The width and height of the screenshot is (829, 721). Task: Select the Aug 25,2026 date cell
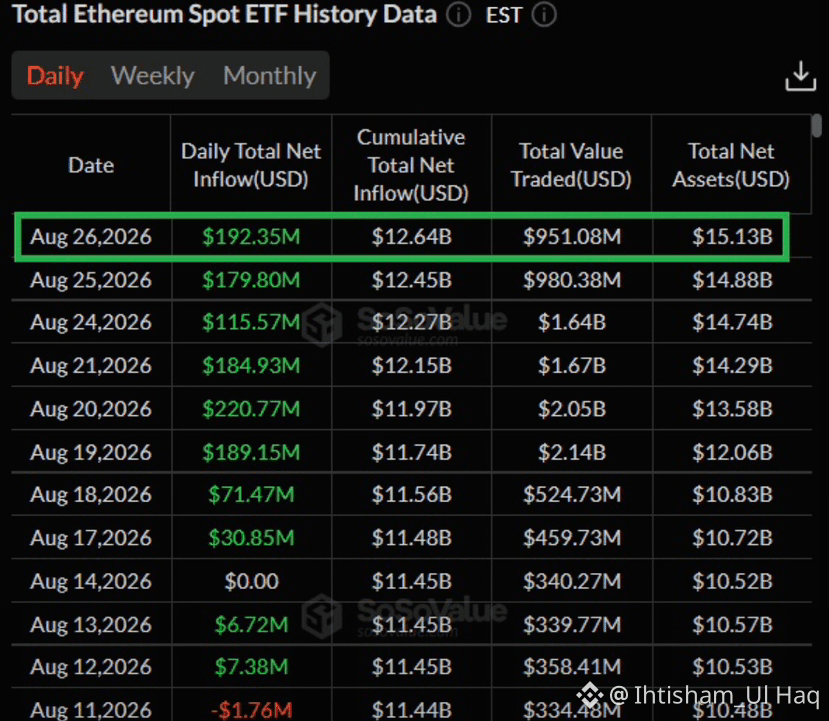pyautogui.click(x=91, y=280)
